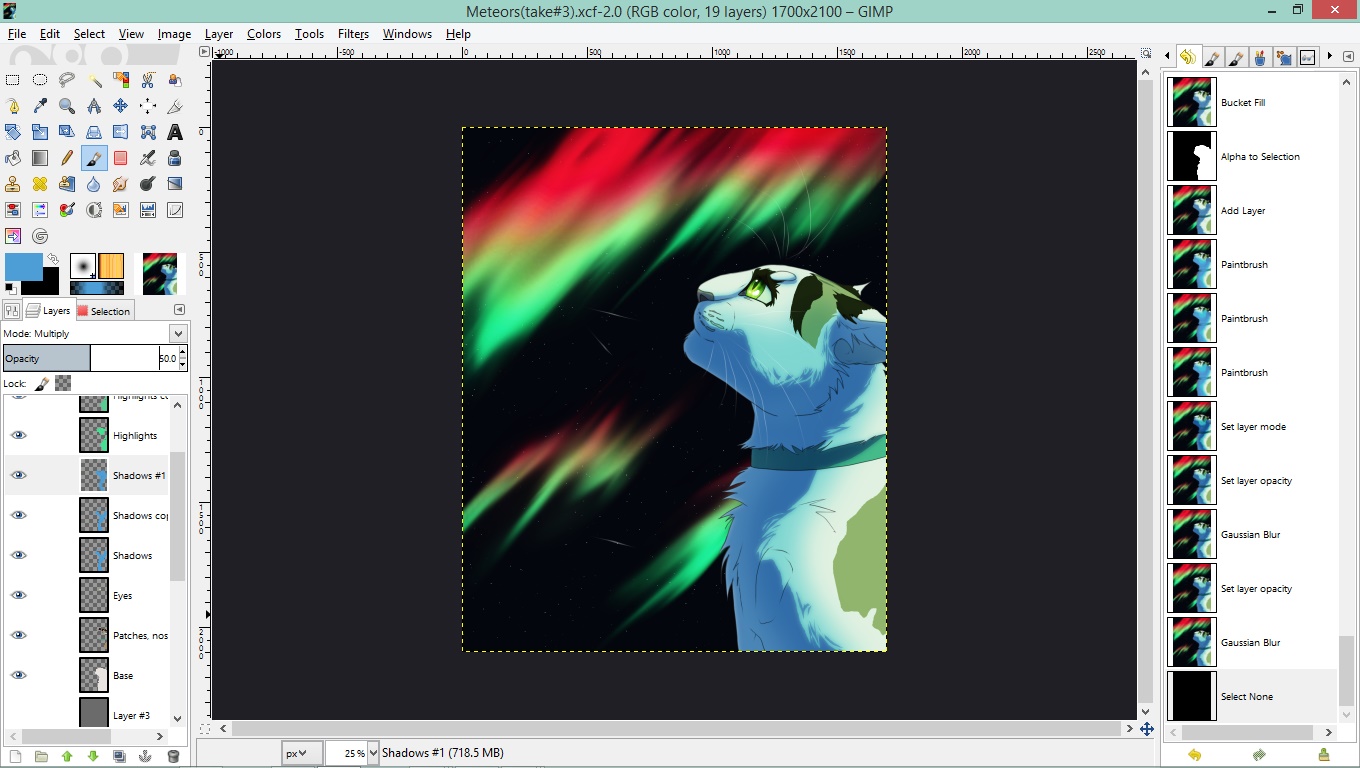Switch to the Layers tab
The width and height of the screenshot is (1360, 768).
click(x=48, y=311)
